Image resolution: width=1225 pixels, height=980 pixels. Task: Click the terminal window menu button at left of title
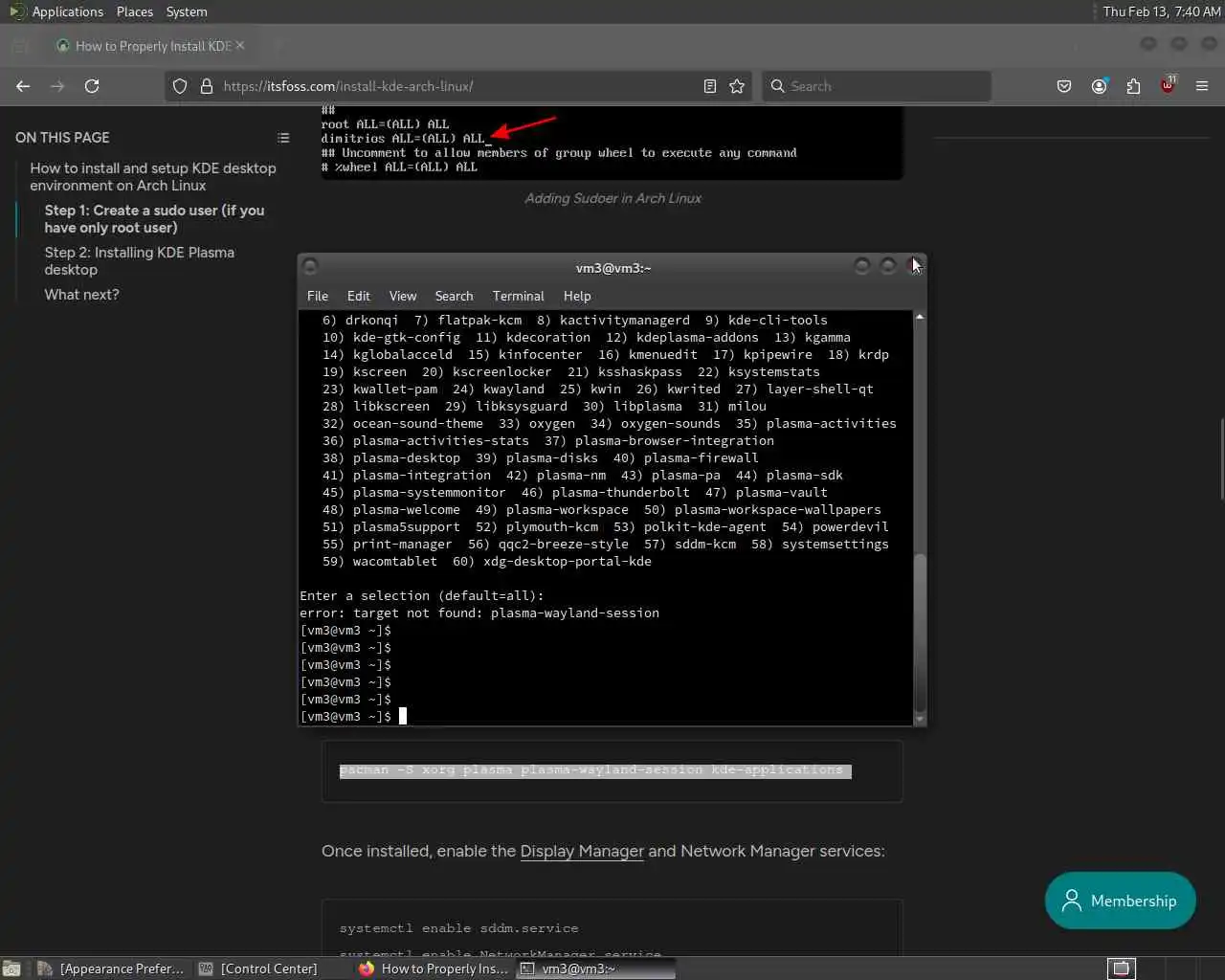coord(310,267)
